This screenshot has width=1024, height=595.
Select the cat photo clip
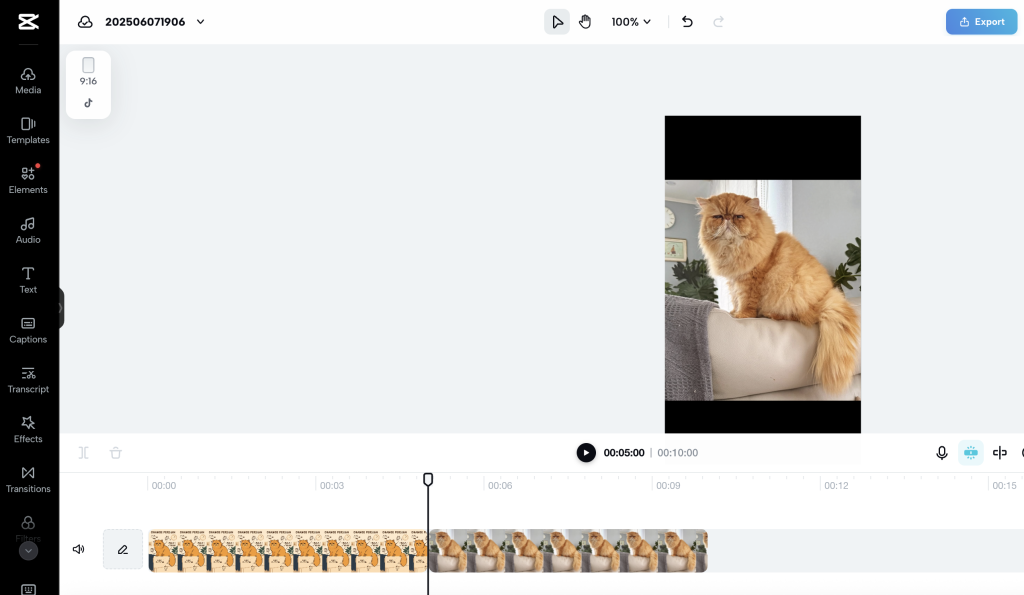[x=568, y=551]
